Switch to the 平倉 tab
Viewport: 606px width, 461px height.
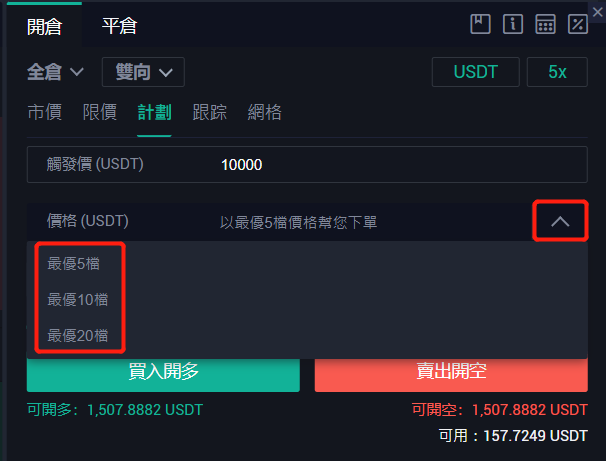click(x=119, y=26)
